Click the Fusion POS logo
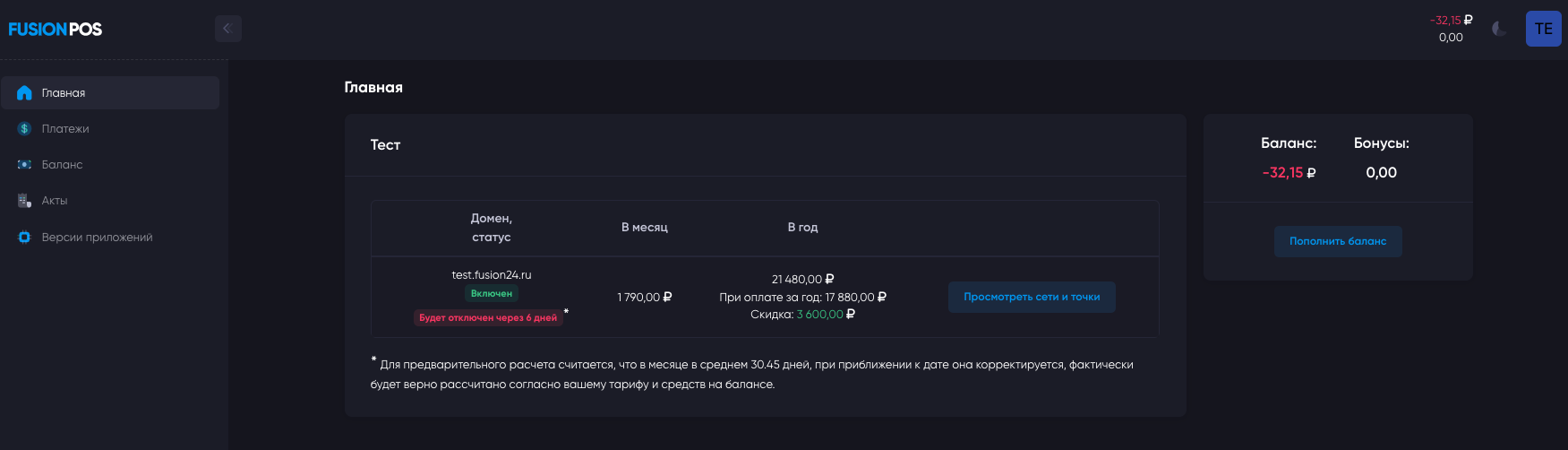This screenshot has height=450, width=1568. pos(56,29)
